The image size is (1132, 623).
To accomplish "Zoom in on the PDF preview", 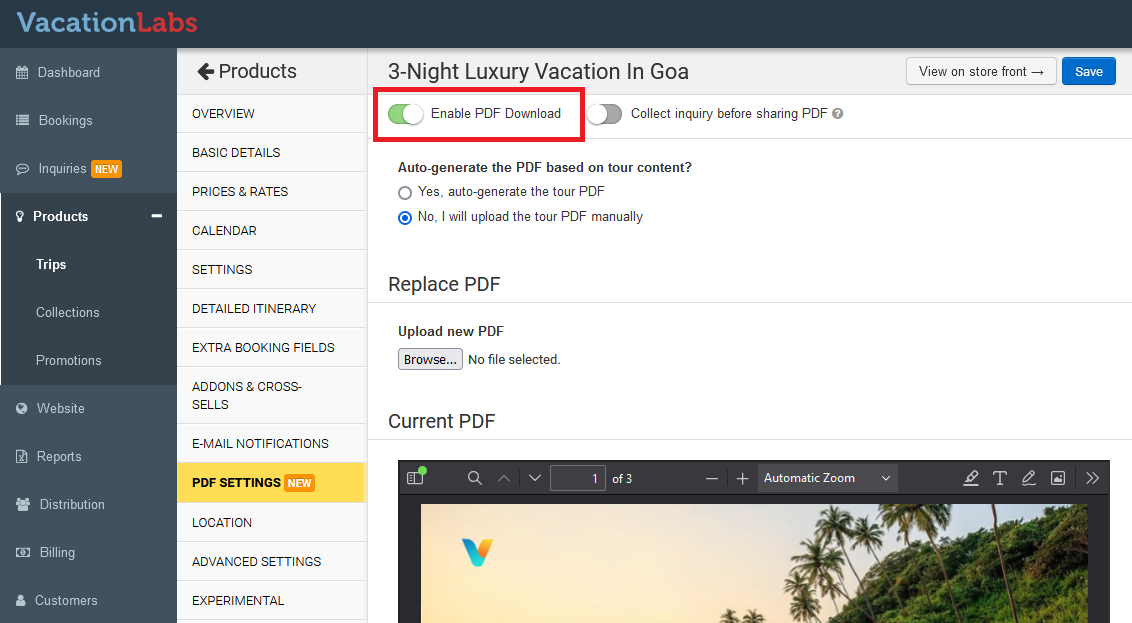I will coord(743,478).
